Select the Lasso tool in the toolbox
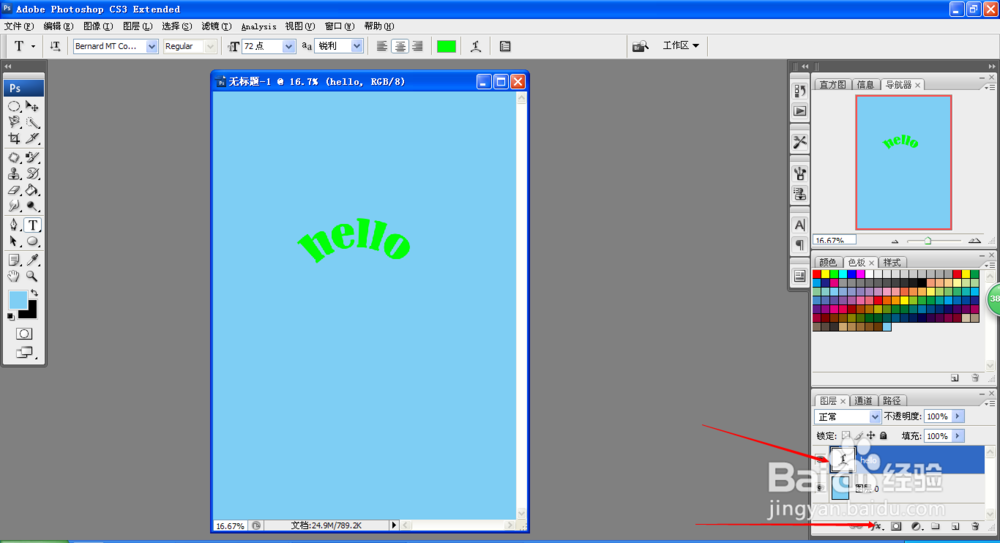This screenshot has height=543, width=1000. tap(14, 123)
